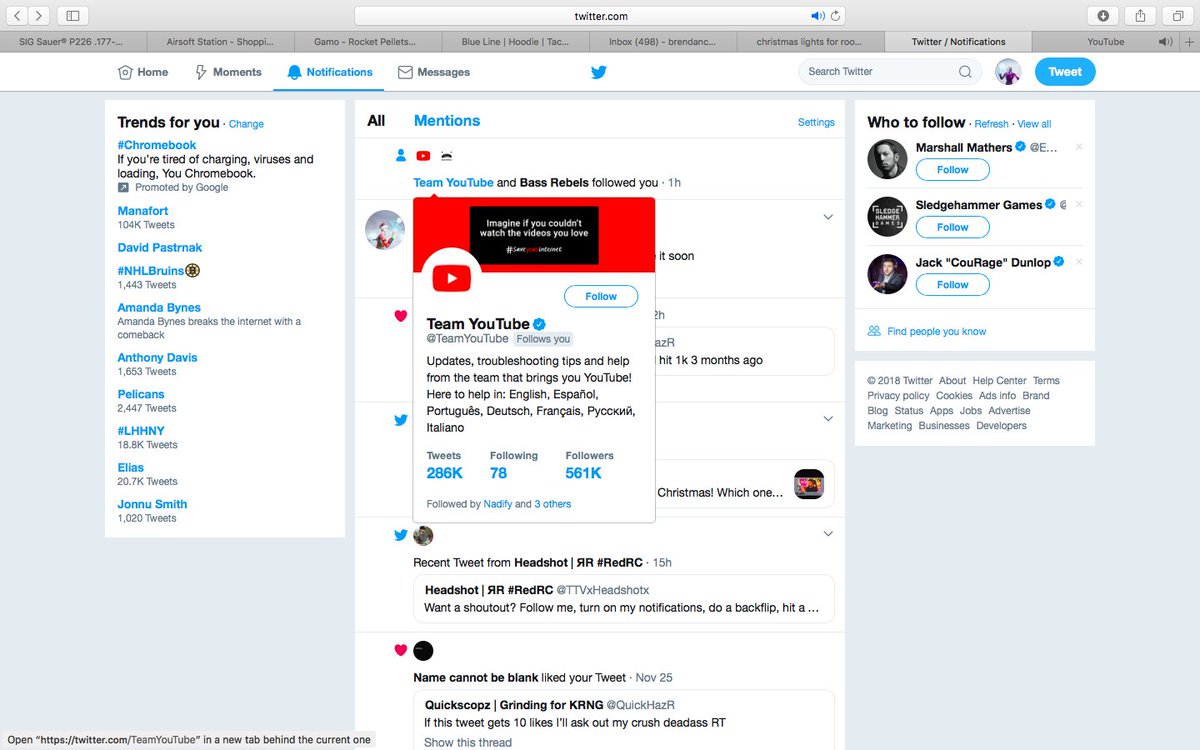Go forward with Safari's forward arrow
1200x750 pixels.
[40, 16]
